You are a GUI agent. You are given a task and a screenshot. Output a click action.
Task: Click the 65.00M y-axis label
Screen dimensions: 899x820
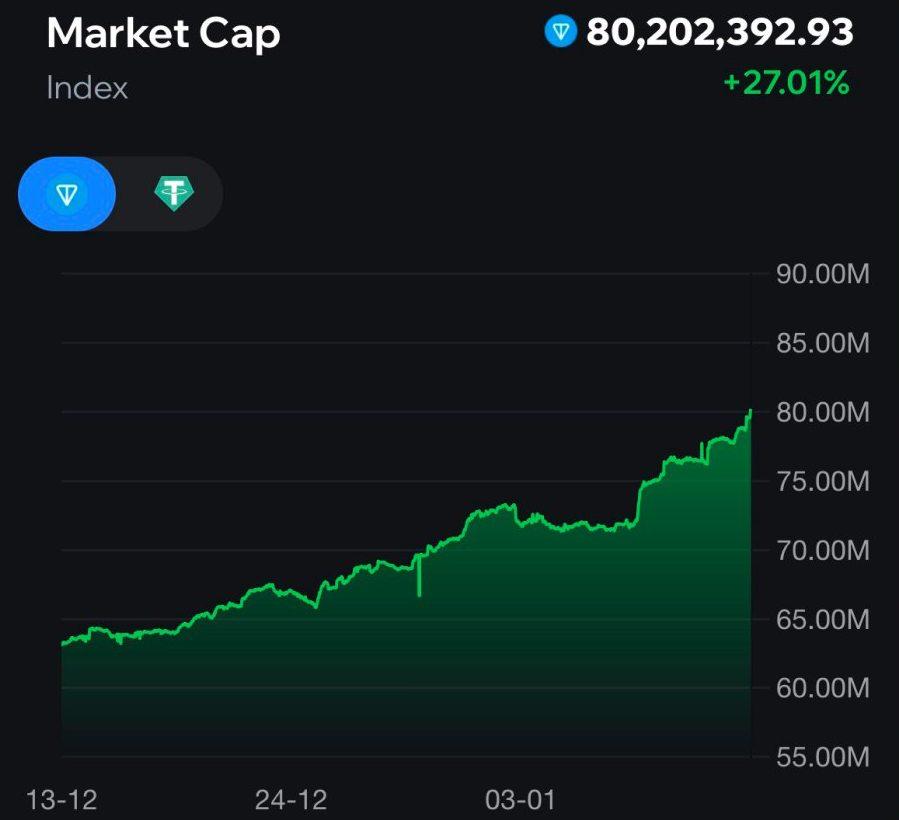pyautogui.click(x=823, y=619)
